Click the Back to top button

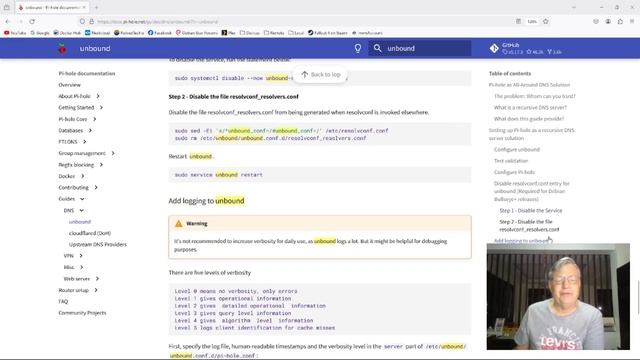320,74
